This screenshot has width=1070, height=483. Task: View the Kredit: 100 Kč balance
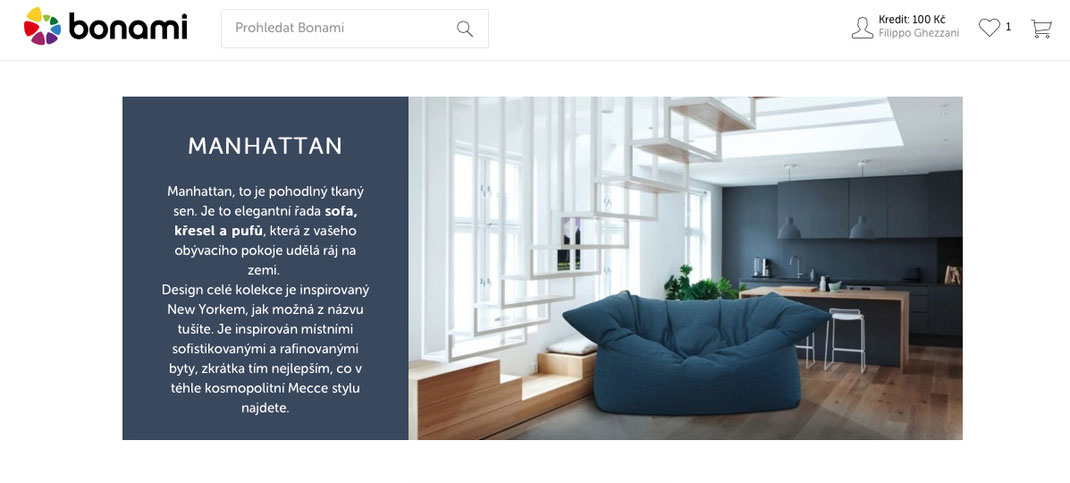tap(912, 20)
